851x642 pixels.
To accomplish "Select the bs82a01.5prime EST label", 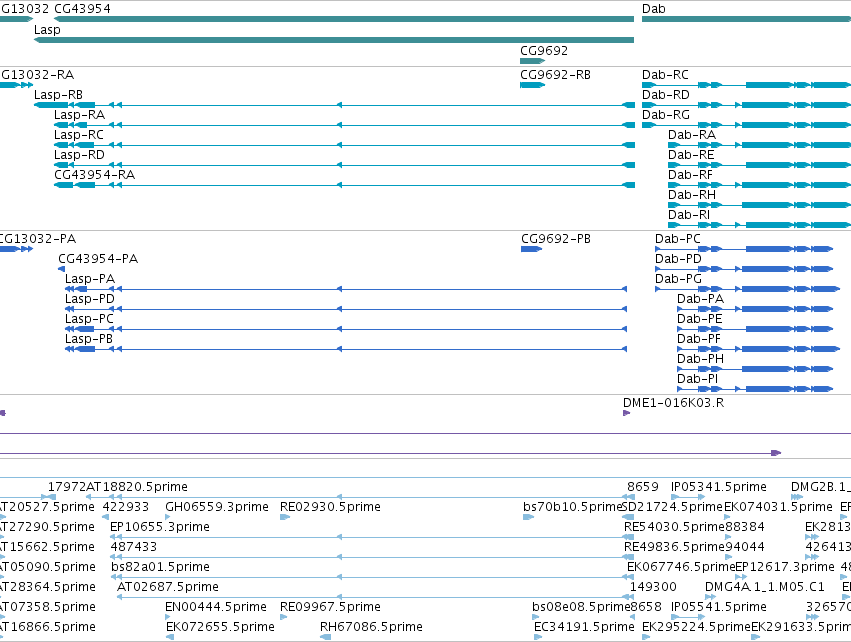I will coord(161,567).
